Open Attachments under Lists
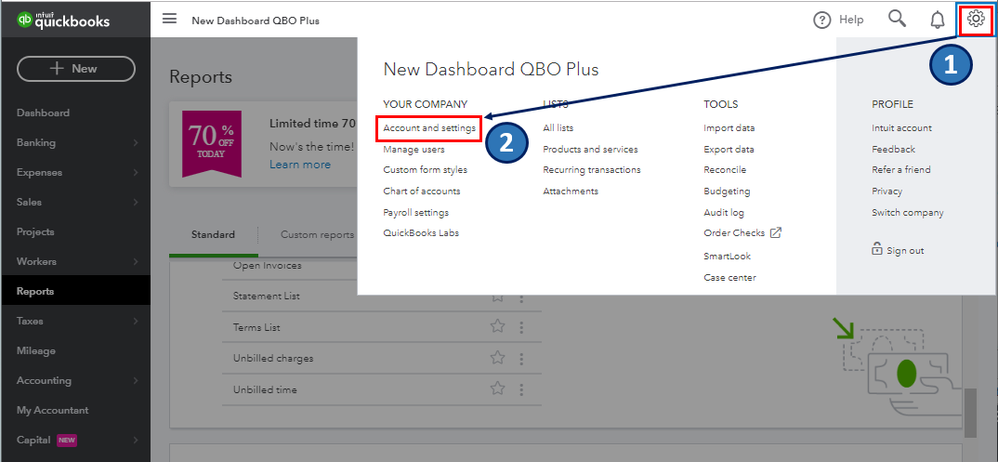Image resolution: width=998 pixels, height=462 pixels. (570, 191)
